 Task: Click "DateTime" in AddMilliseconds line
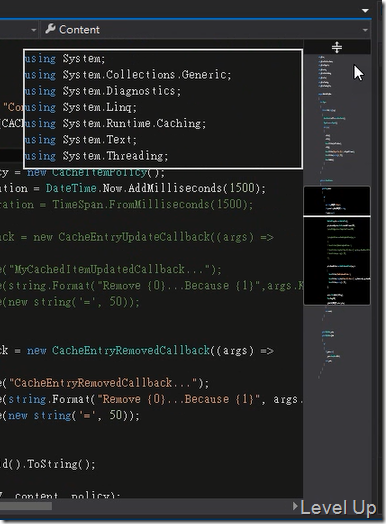pyautogui.click(x=71, y=188)
